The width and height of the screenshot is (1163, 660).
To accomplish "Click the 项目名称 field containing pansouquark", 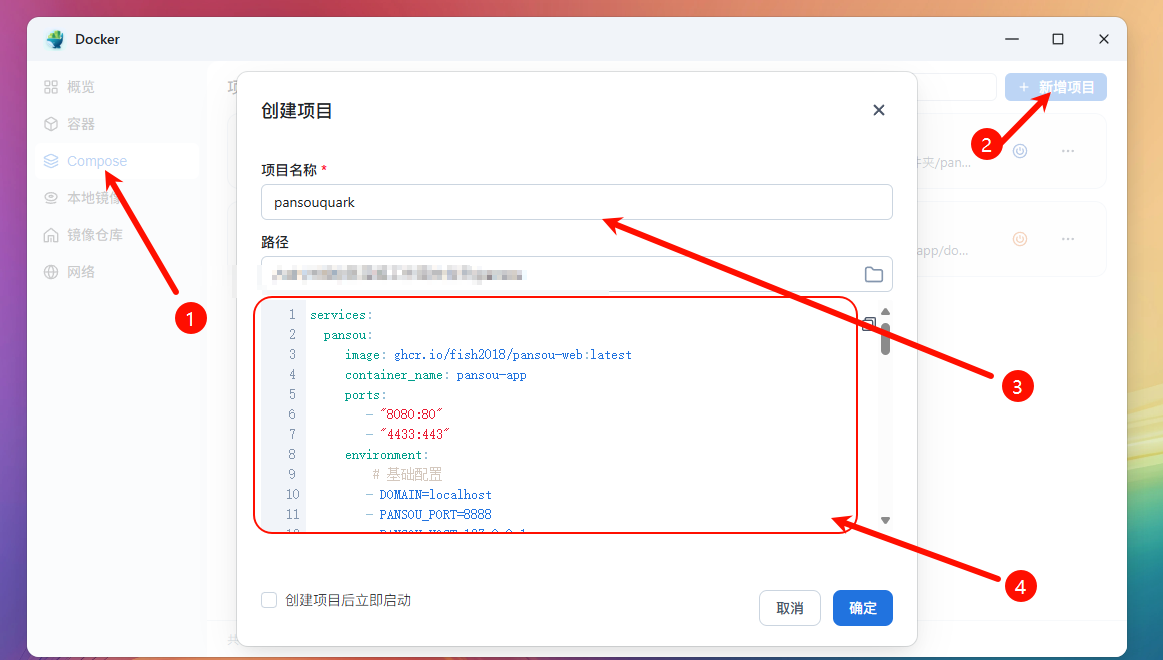I will (576, 202).
